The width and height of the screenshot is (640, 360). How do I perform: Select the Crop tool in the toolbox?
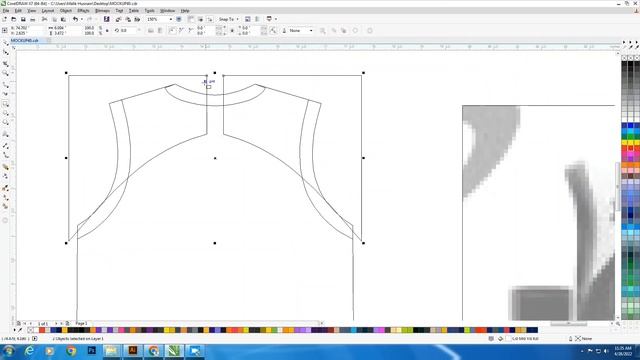(5, 64)
